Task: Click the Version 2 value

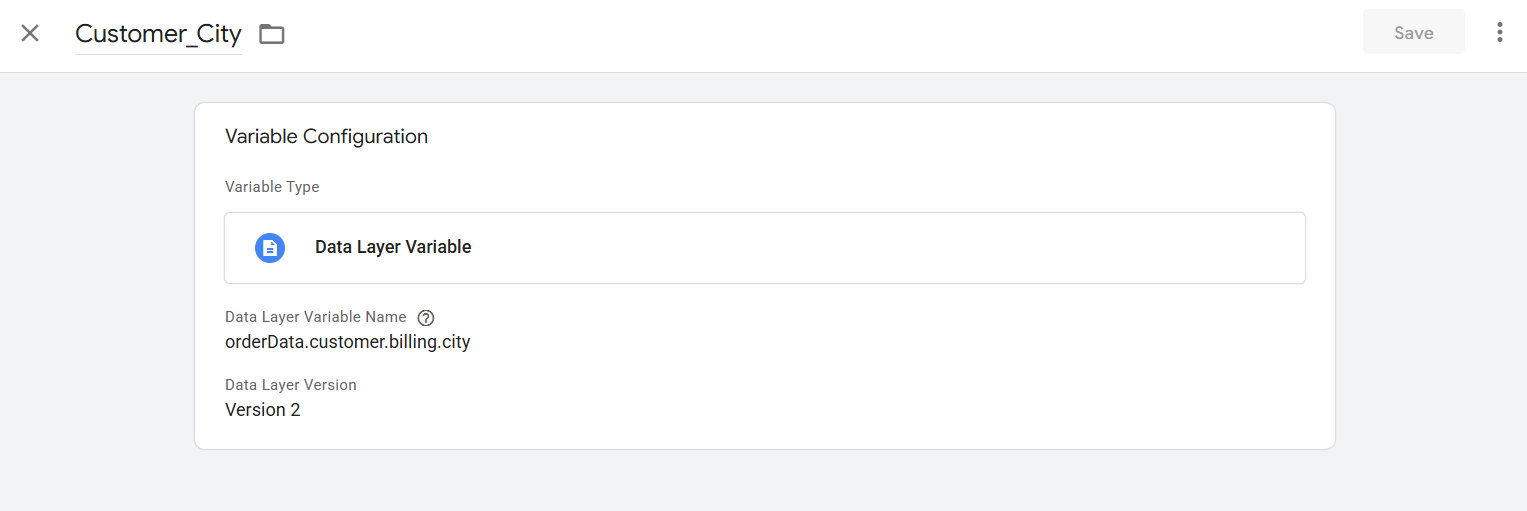Action: [x=262, y=410]
